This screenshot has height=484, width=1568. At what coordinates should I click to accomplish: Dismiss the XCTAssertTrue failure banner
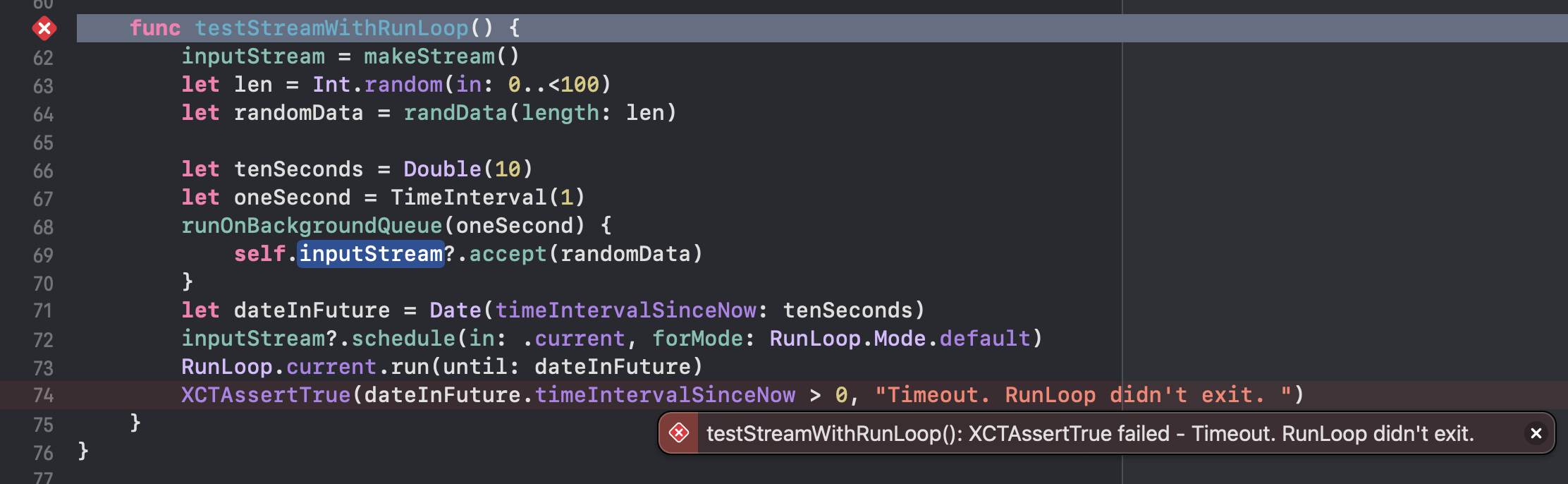click(x=1536, y=432)
